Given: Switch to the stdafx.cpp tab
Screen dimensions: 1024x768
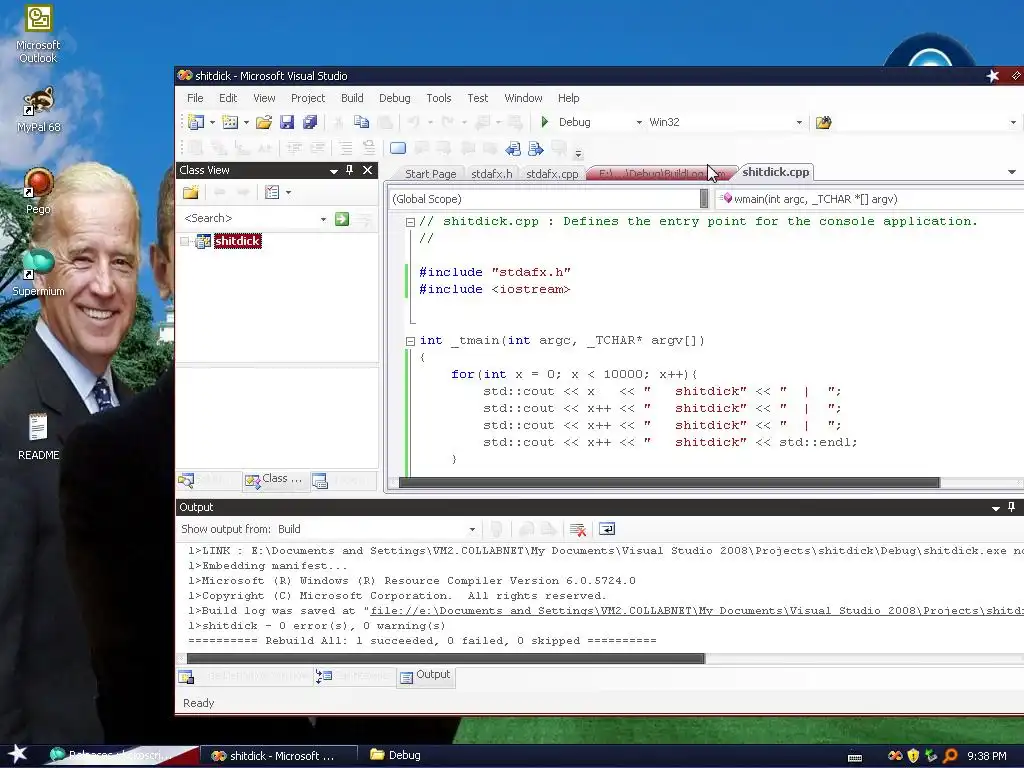Looking at the screenshot, I should pyautogui.click(x=552, y=174).
